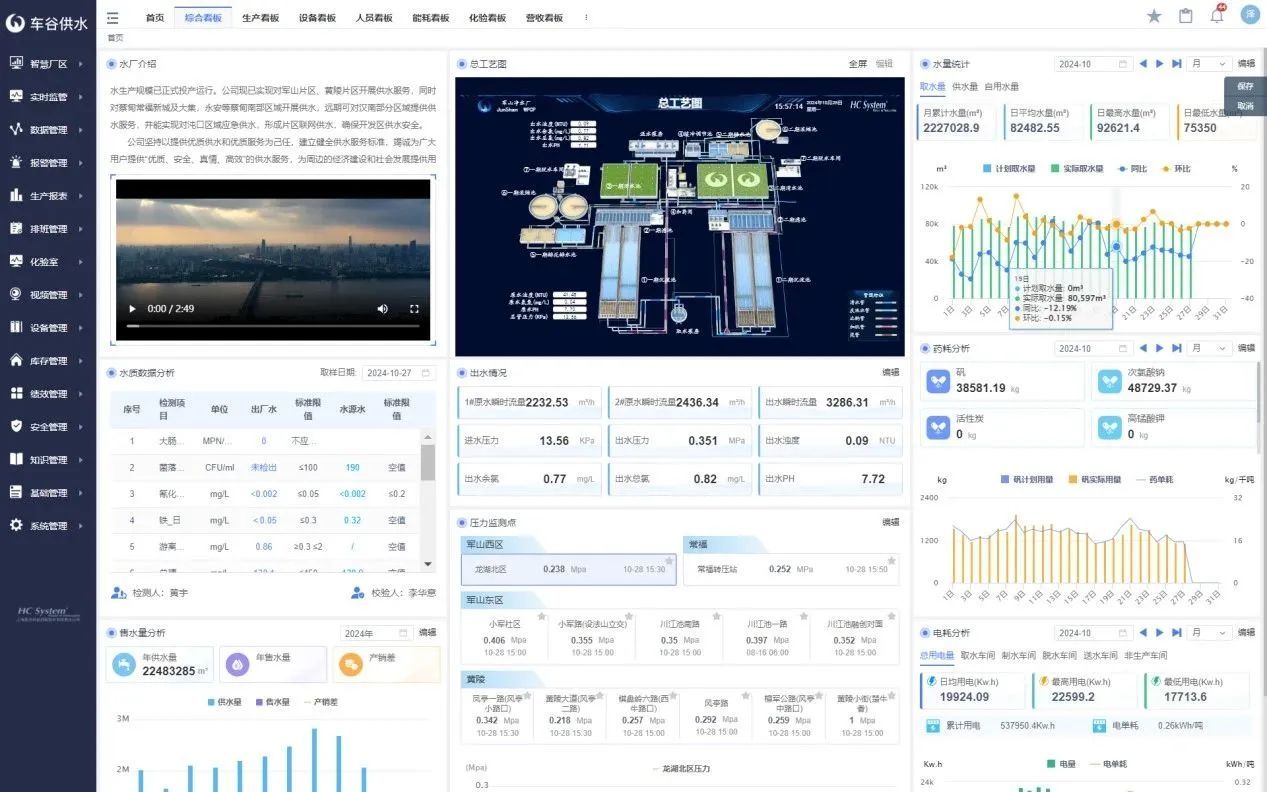Toggle 同比 series in water chart legend
Image resolution: width=1267 pixels, height=792 pixels.
pyautogui.click(x=1133, y=169)
